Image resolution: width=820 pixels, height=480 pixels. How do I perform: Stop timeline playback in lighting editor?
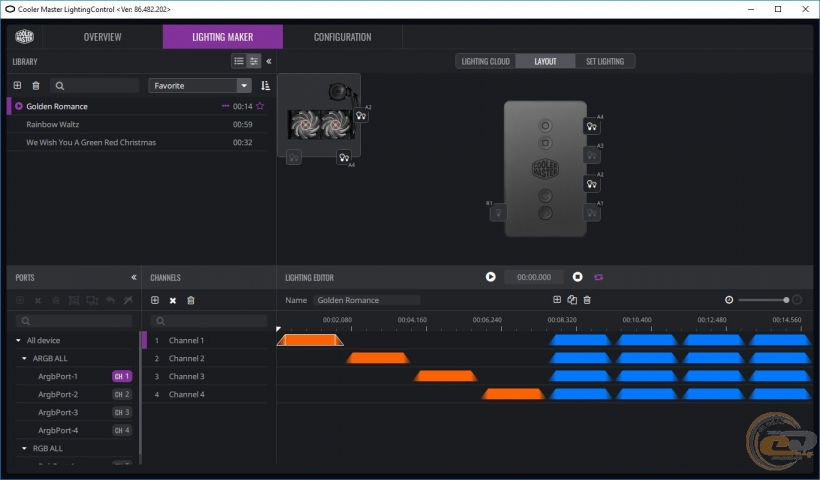pyautogui.click(x=577, y=277)
